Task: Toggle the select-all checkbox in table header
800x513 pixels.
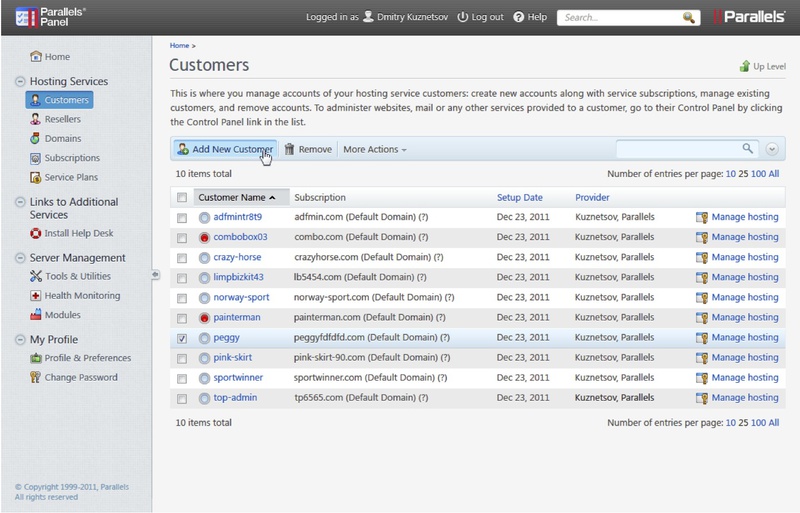Action: [x=181, y=197]
